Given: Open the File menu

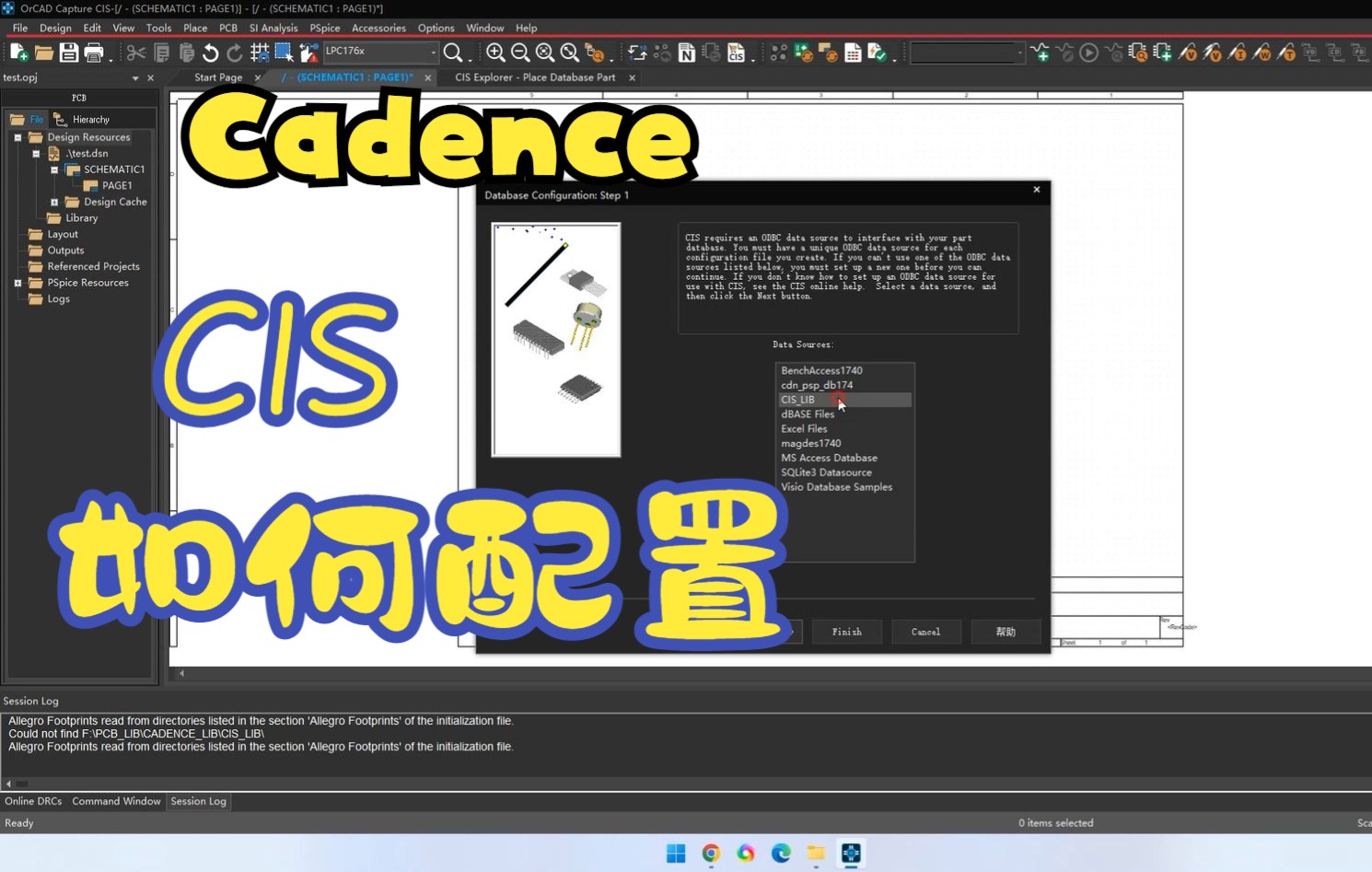Looking at the screenshot, I should [x=20, y=28].
